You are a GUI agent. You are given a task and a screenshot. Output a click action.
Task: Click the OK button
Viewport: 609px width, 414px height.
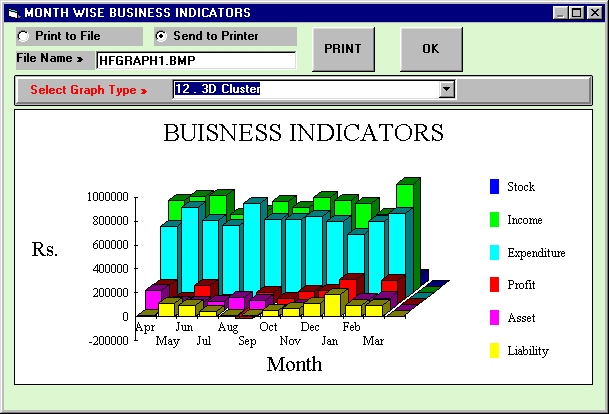(431, 49)
